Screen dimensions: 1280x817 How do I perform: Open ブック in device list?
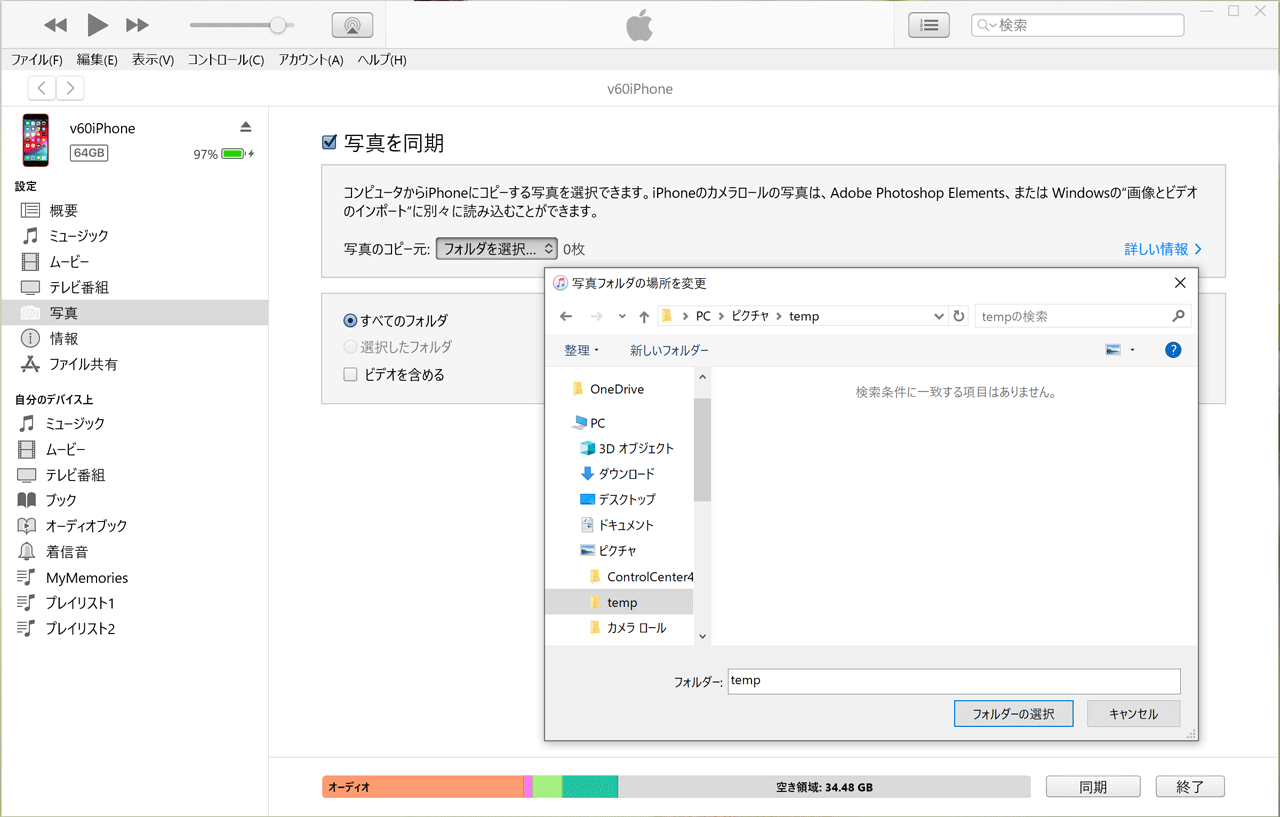[134, 500]
